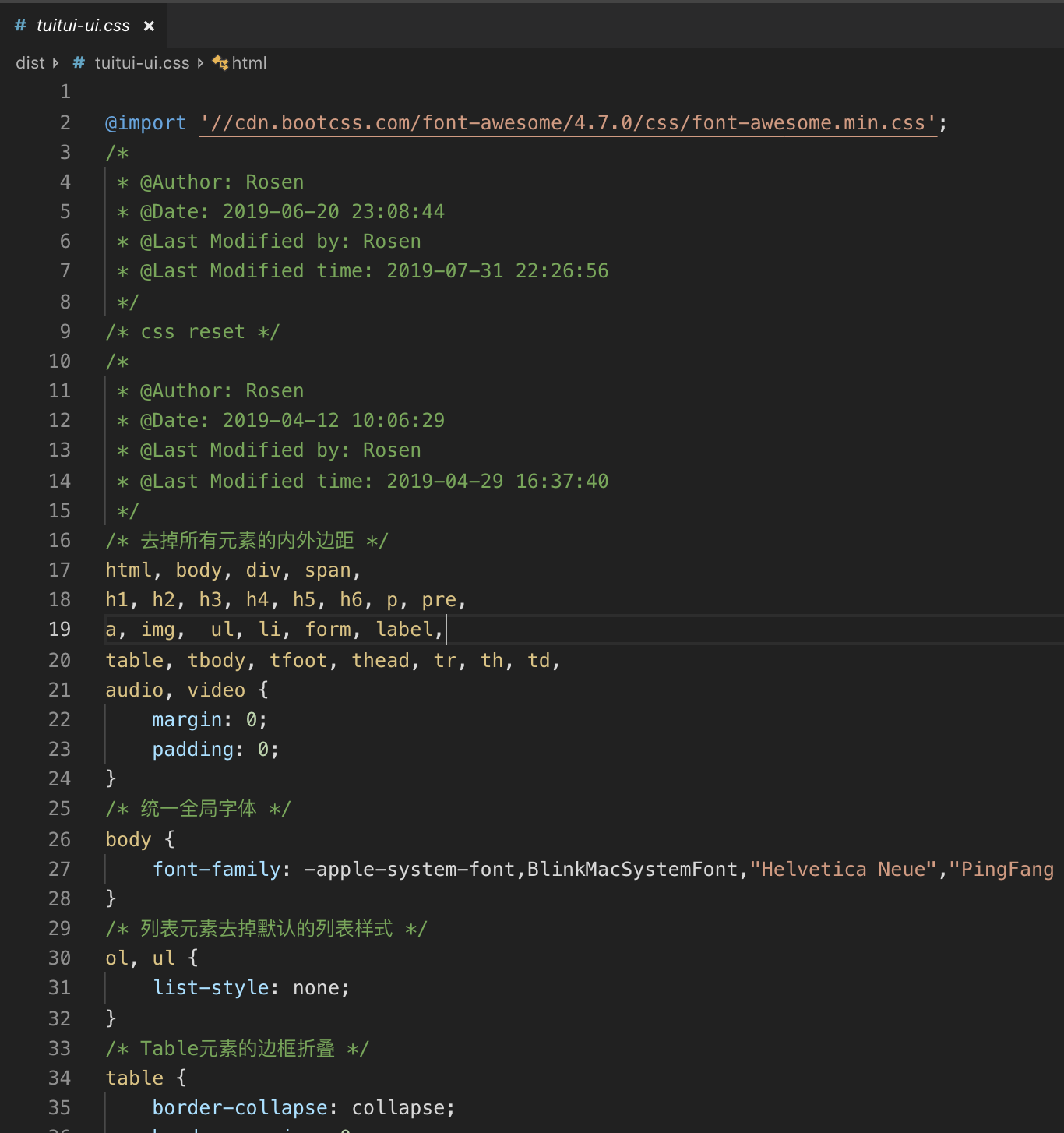Click line number 10 in the gutter
This screenshot has height=1133, width=1064.
click(60, 362)
